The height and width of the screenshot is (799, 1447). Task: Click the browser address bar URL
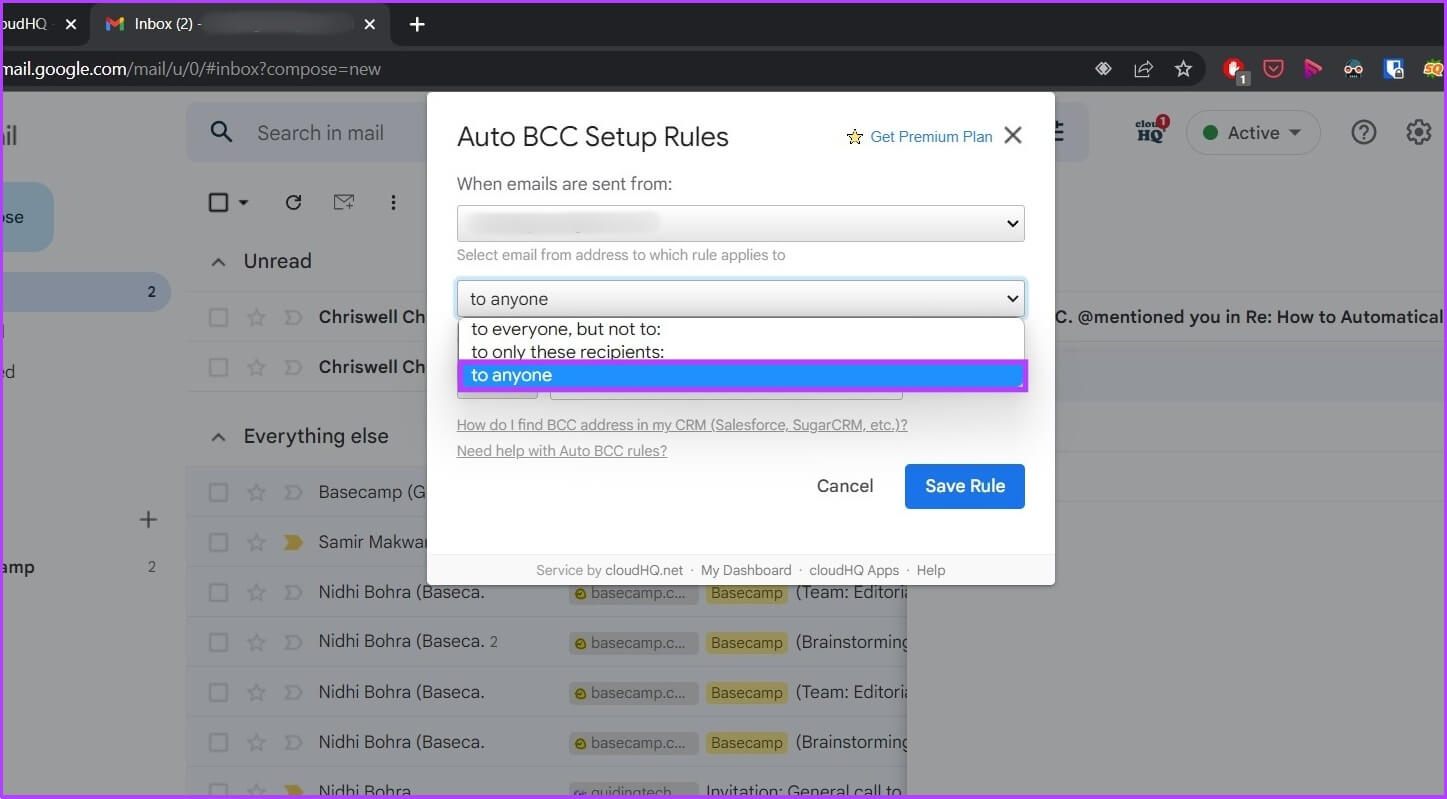[192, 69]
